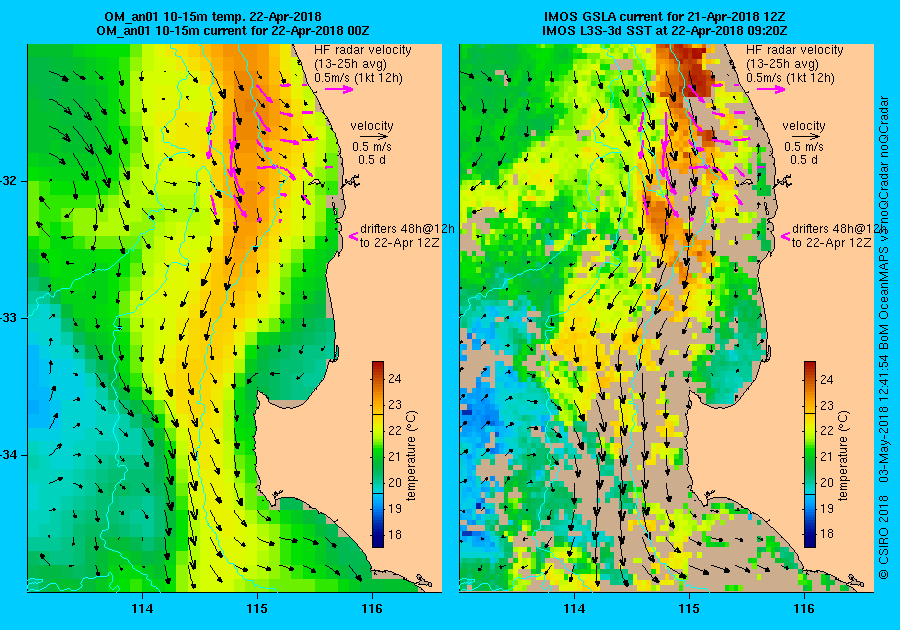Click 'HF radar velocity' label in IMOS map
The width and height of the screenshot is (900, 630).
click(x=794, y=50)
